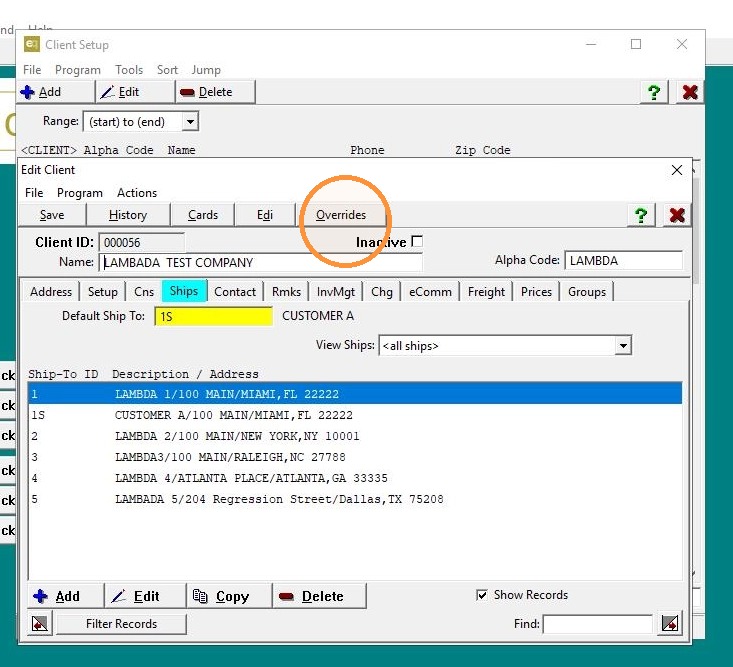Switch to the Prices tab
The width and height of the screenshot is (733, 667).
pyautogui.click(x=536, y=292)
